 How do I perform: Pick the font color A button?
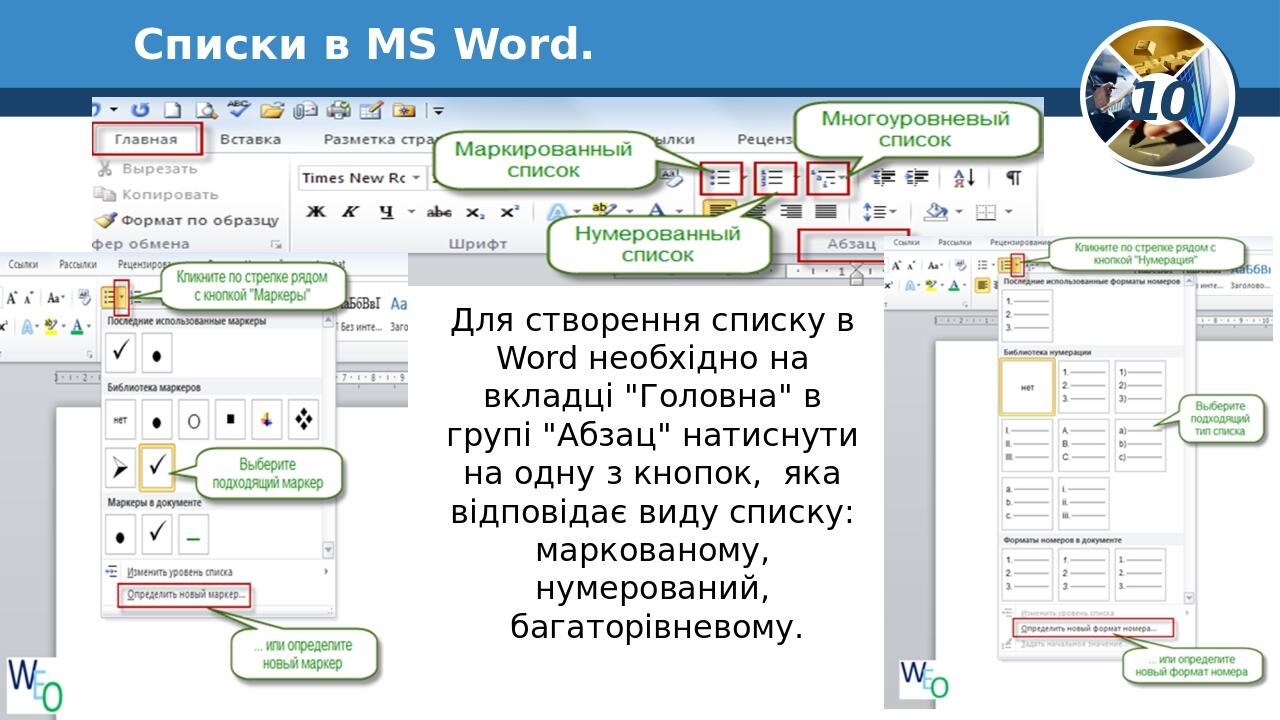tap(655, 211)
